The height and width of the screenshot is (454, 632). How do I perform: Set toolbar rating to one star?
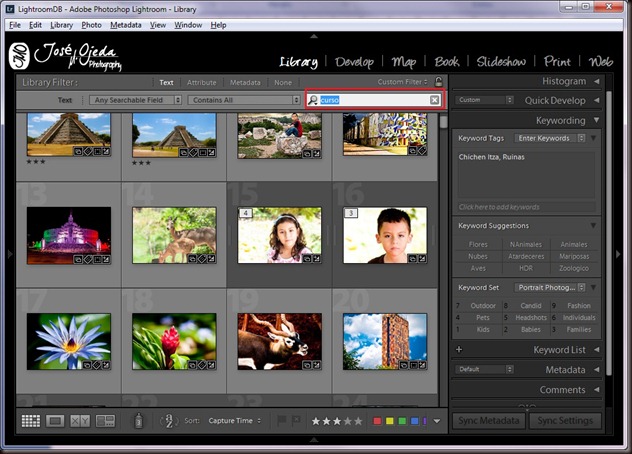(x=316, y=421)
